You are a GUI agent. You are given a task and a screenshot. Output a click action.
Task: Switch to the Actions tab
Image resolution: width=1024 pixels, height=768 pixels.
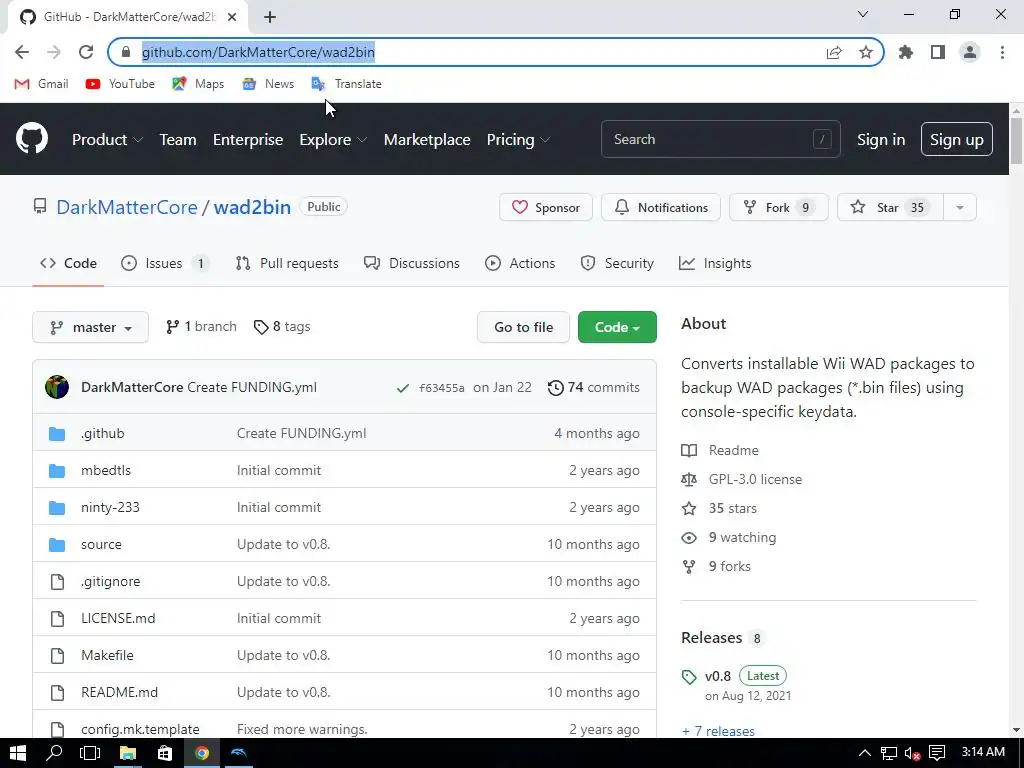520,263
